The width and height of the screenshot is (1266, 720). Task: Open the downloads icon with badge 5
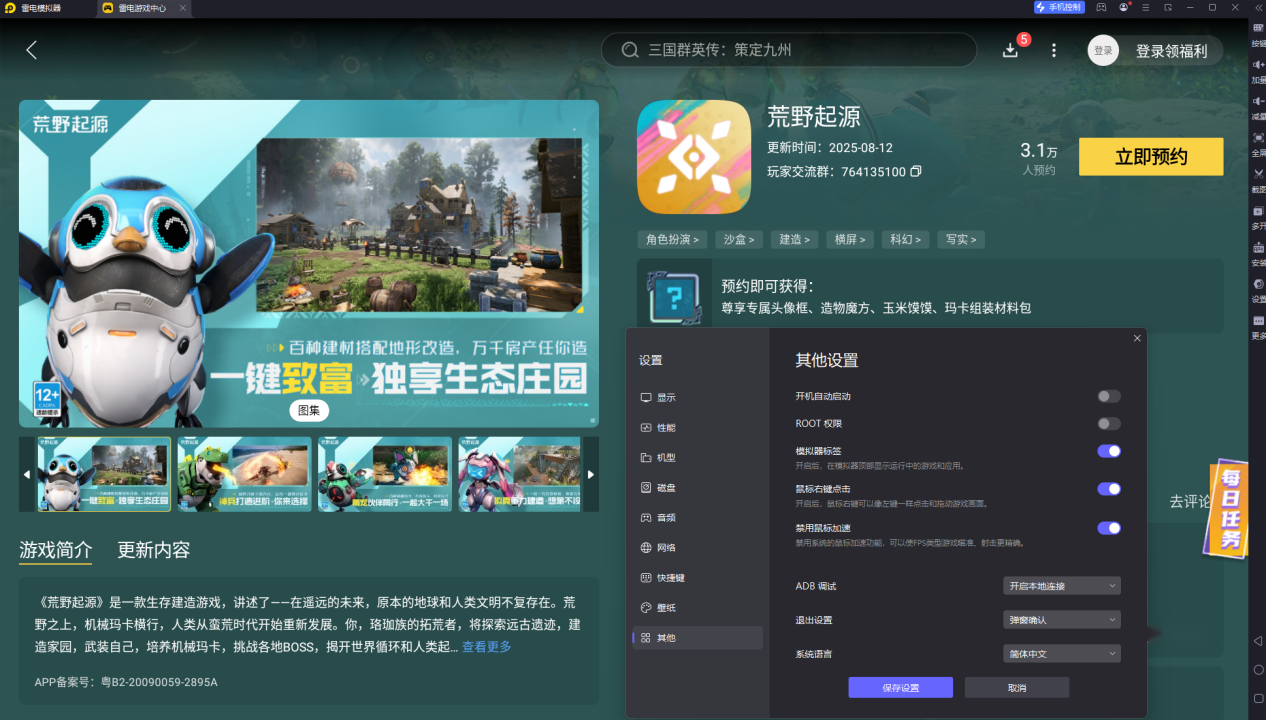point(1010,50)
